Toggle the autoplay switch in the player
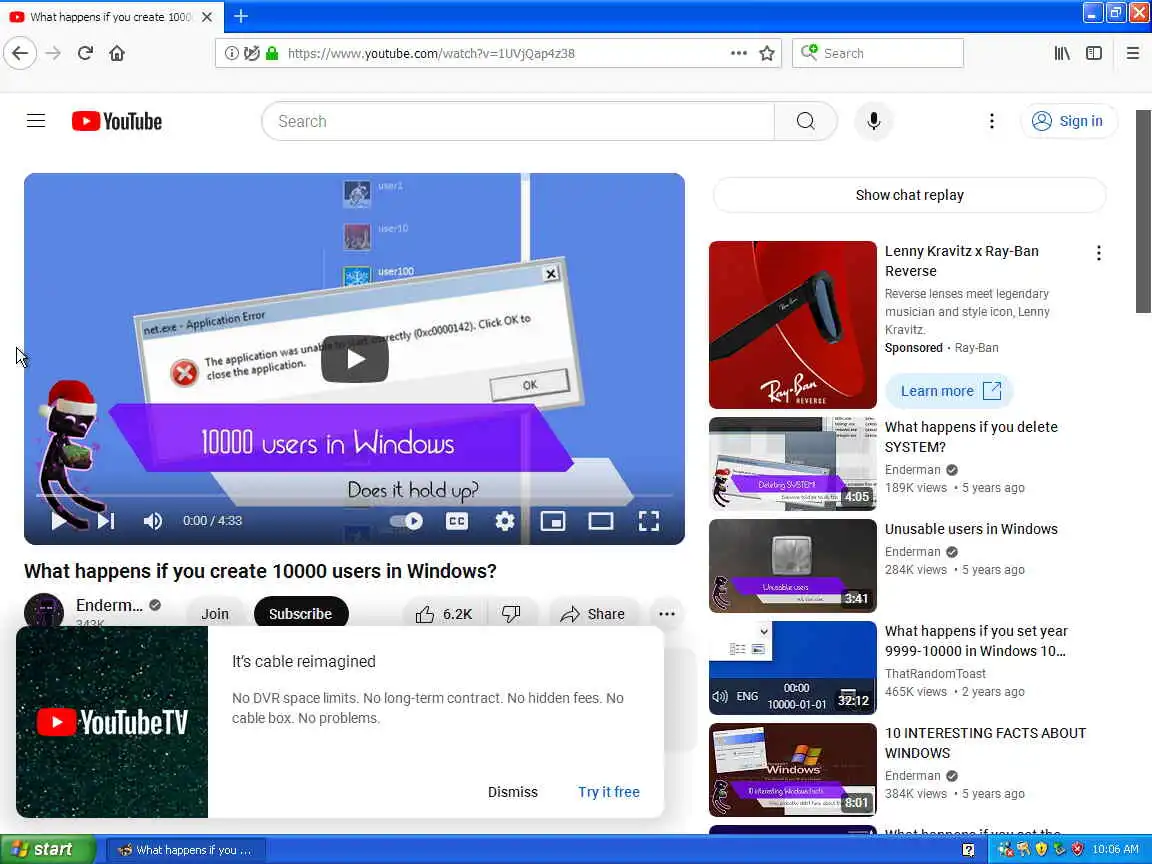The width and height of the screenshot is (1152, 864). [x=406, y=521]
